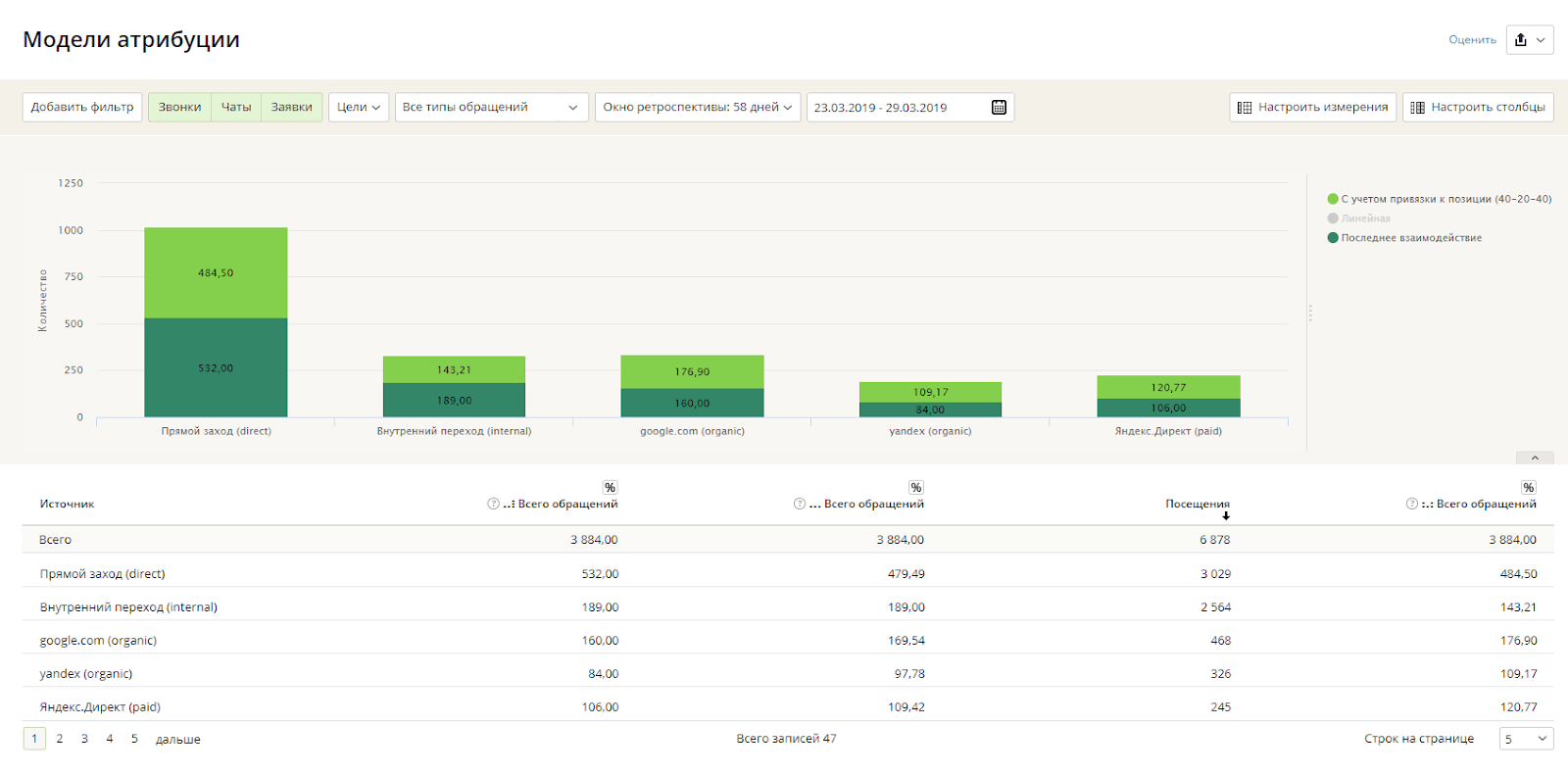Image resolution: width=1568 pixels, height=774 pixels.
Task: Click the current page 1 button
Action: click(x=34, y=739)
